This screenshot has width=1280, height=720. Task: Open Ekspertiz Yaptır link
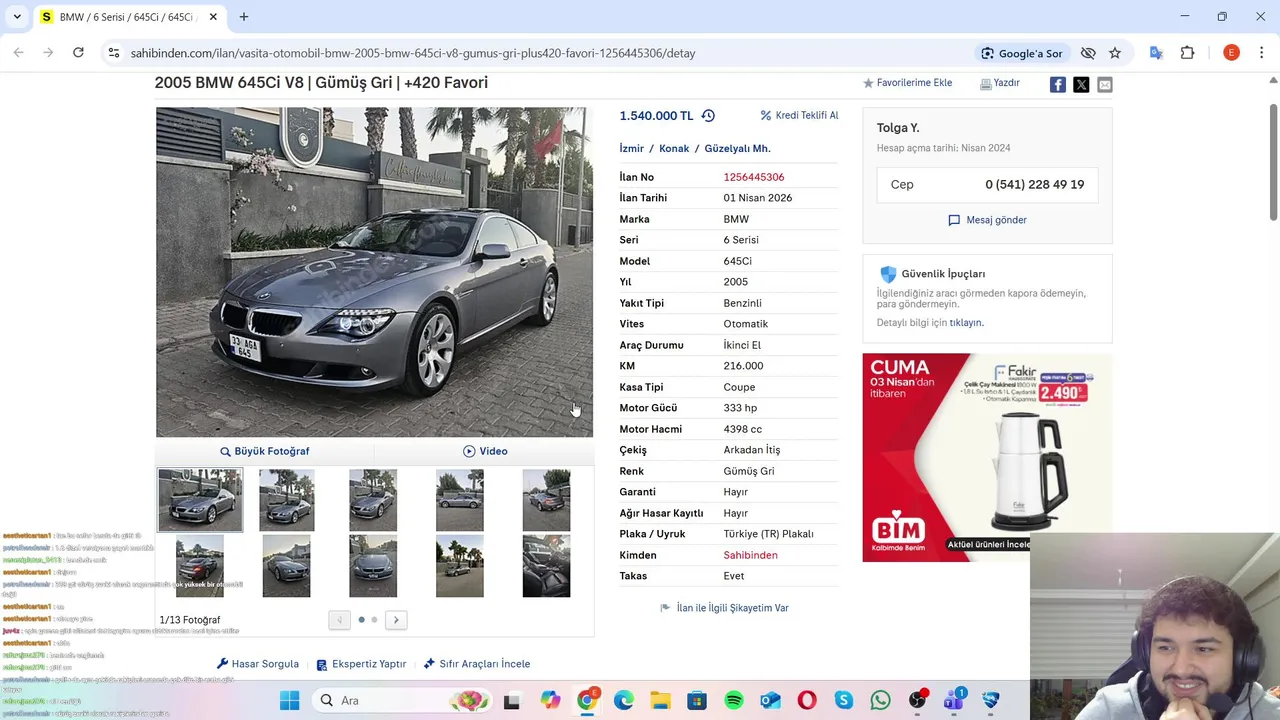361,664
